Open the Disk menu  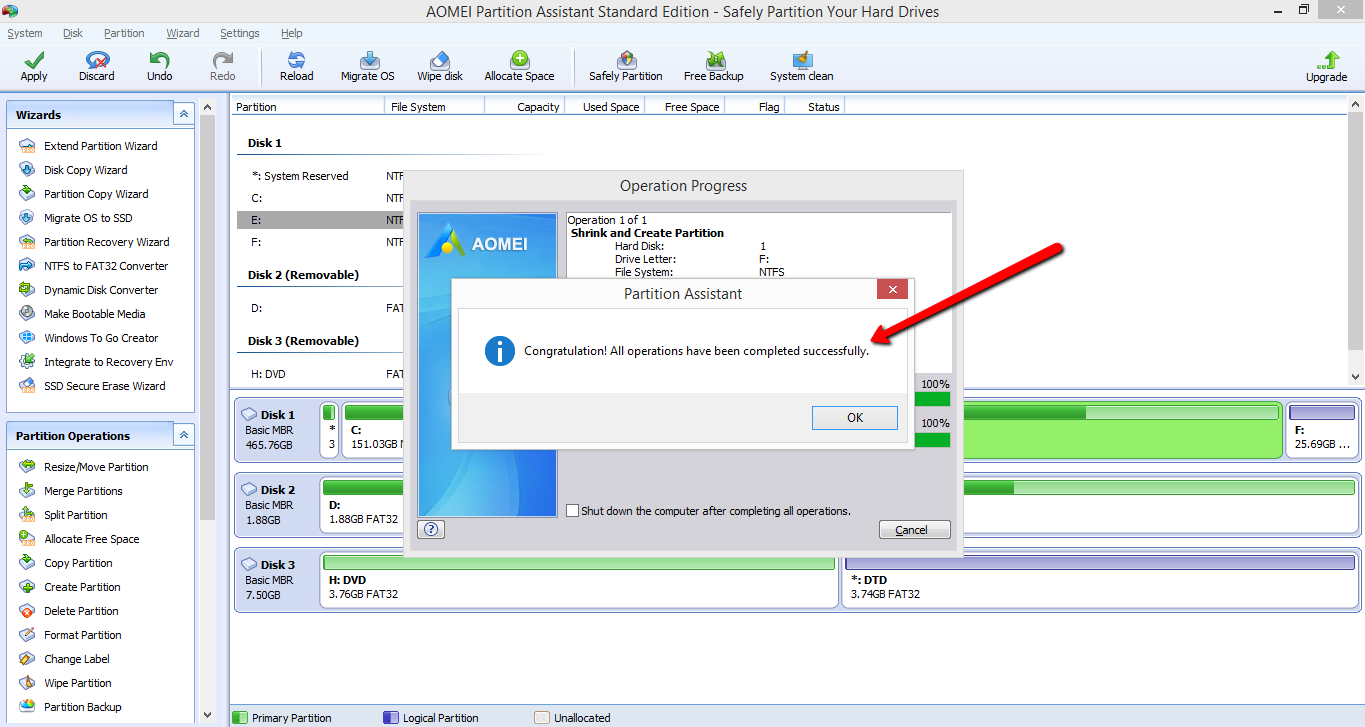coord(72,33)
